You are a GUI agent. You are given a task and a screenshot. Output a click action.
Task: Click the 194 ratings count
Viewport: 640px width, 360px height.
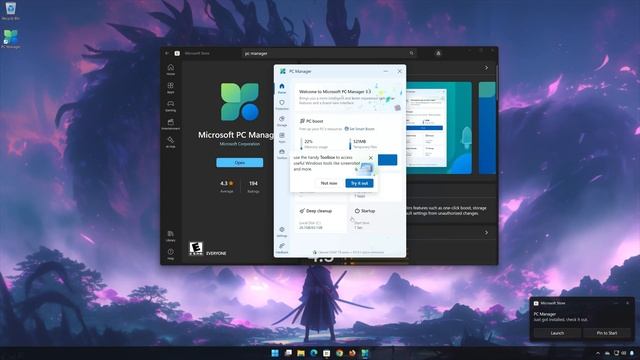click(253, 186)
